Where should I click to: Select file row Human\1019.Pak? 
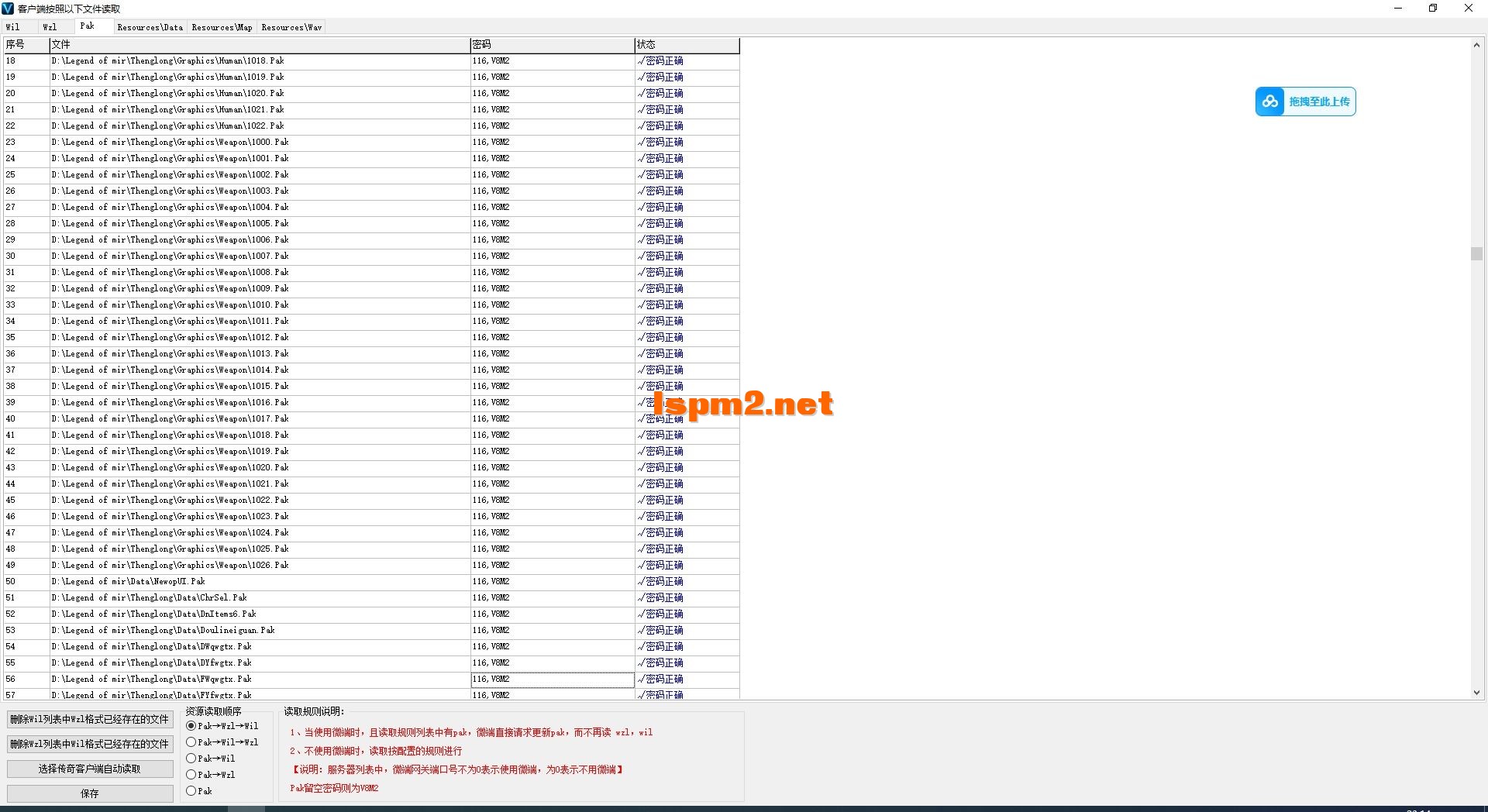pyautogui.click(x=260, y=77)
